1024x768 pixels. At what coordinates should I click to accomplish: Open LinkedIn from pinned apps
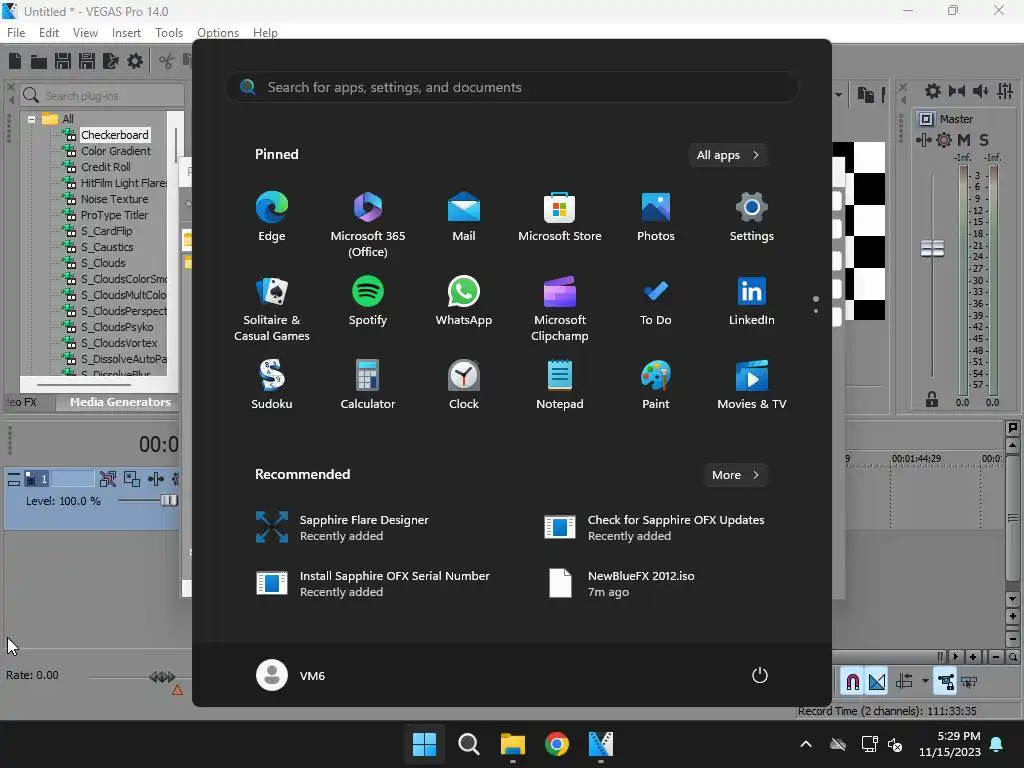752,301
